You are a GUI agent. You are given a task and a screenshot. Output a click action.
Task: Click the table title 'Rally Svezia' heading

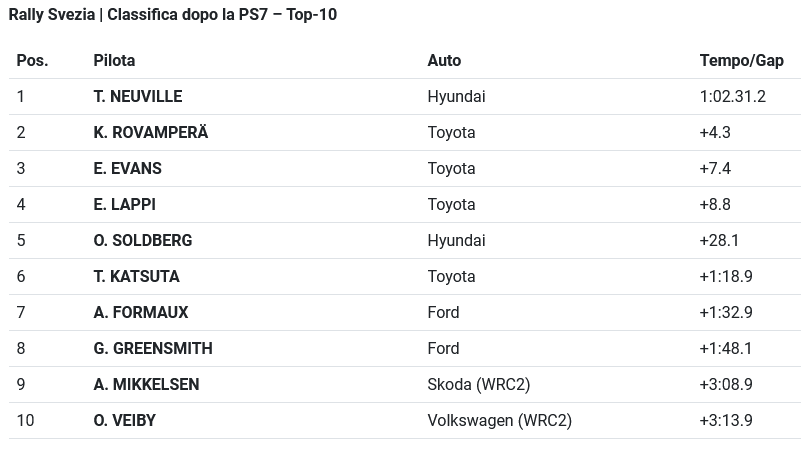(173, 15)
